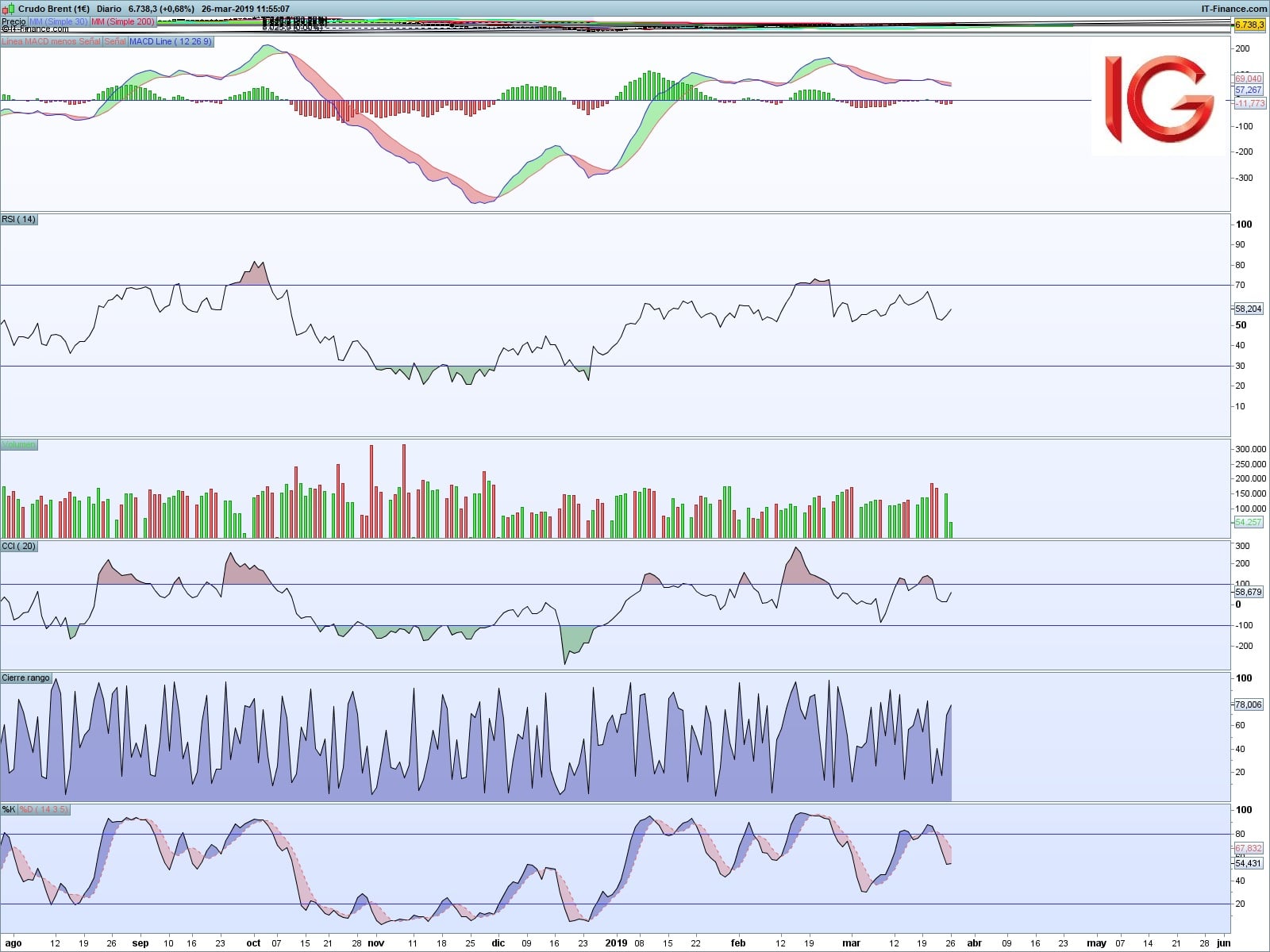Click the 70 level on RSI scale
This screenshot has width=1270, height=952.
coord(1241,285)
